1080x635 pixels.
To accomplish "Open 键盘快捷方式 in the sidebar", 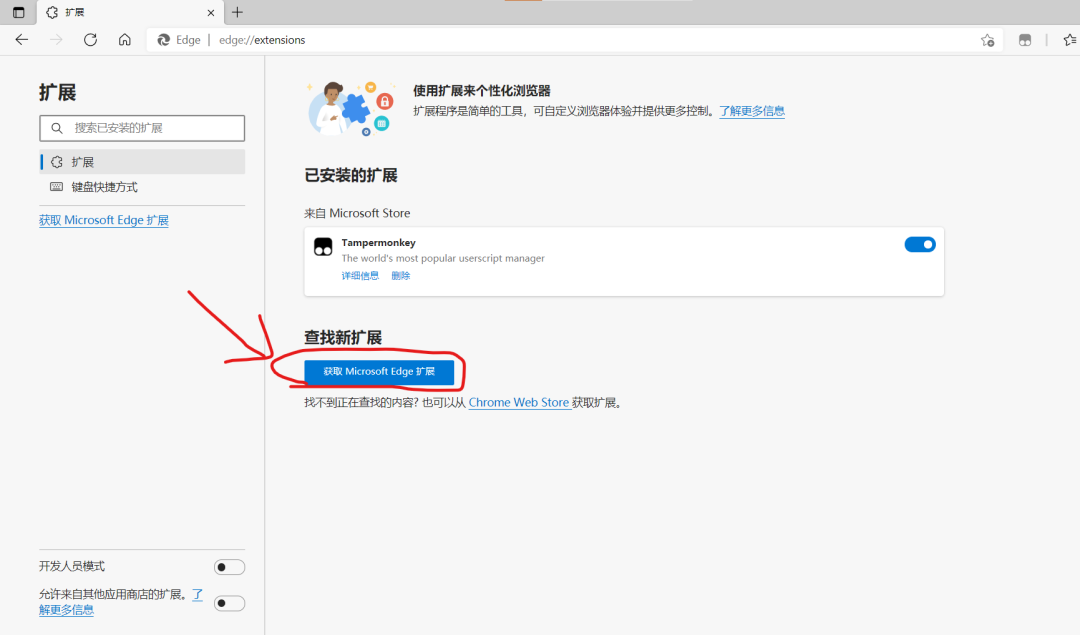I will [x=142, y=187].
